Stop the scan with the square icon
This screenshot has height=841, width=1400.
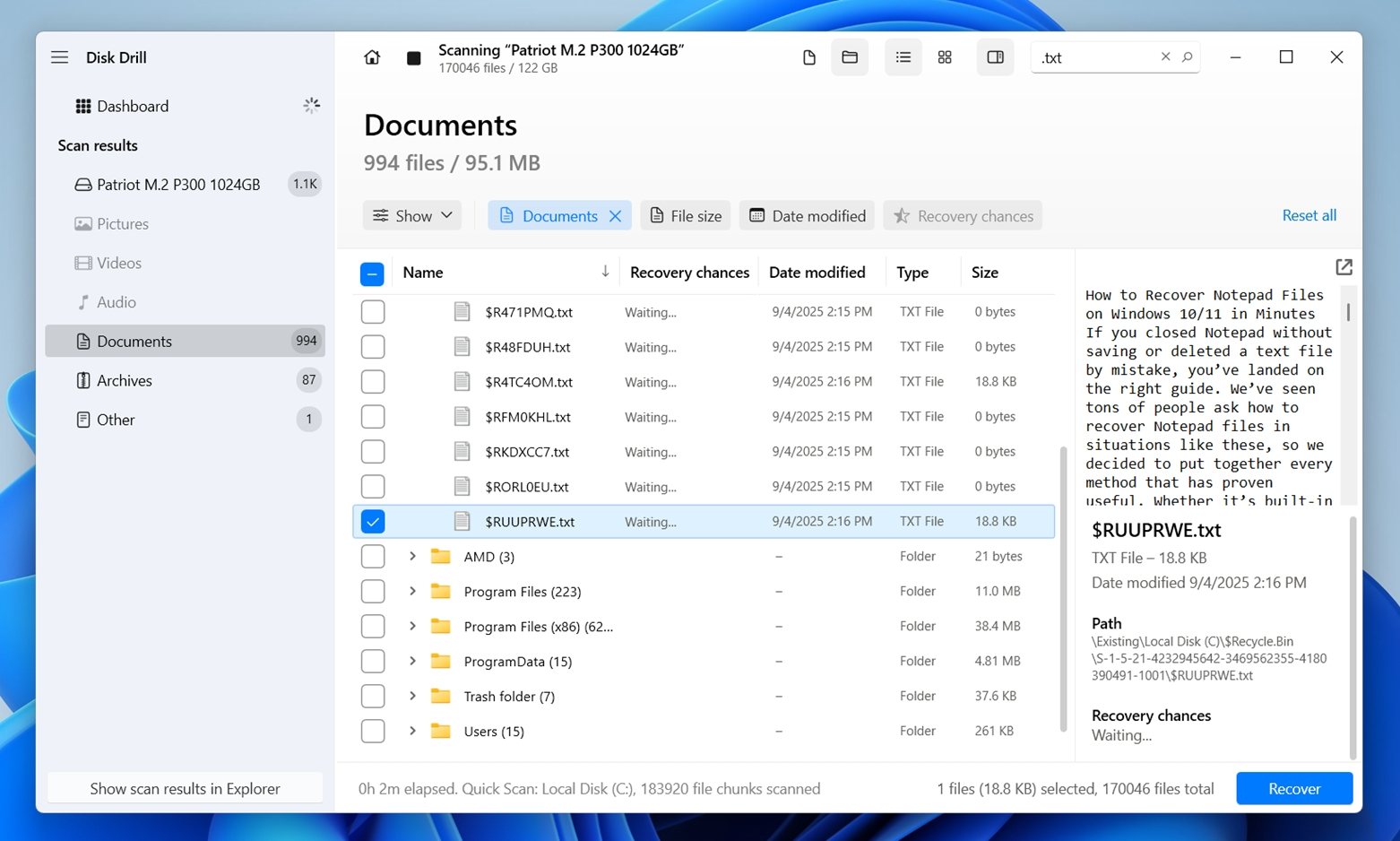click(413, 56)
